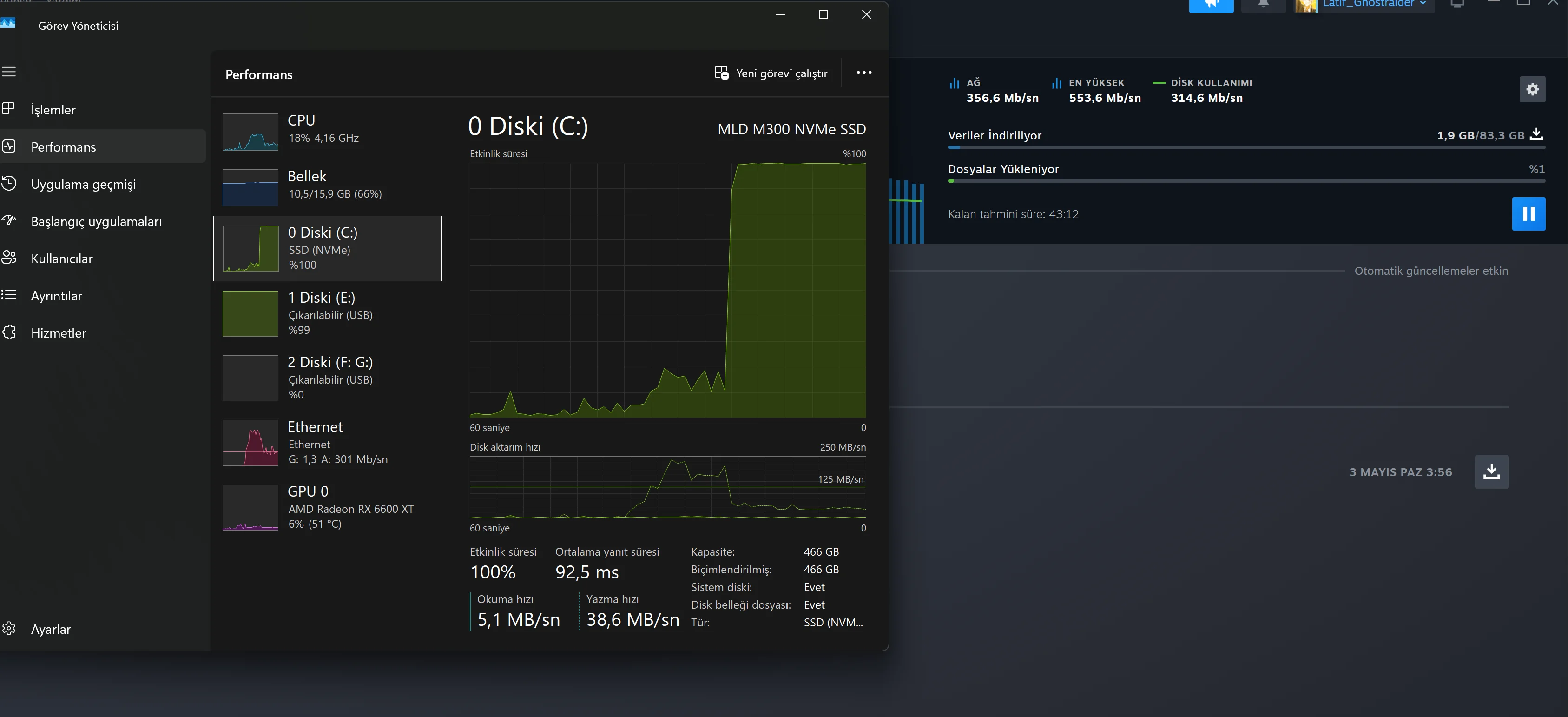Select the Bellek memory item

(x=327, y=185)
